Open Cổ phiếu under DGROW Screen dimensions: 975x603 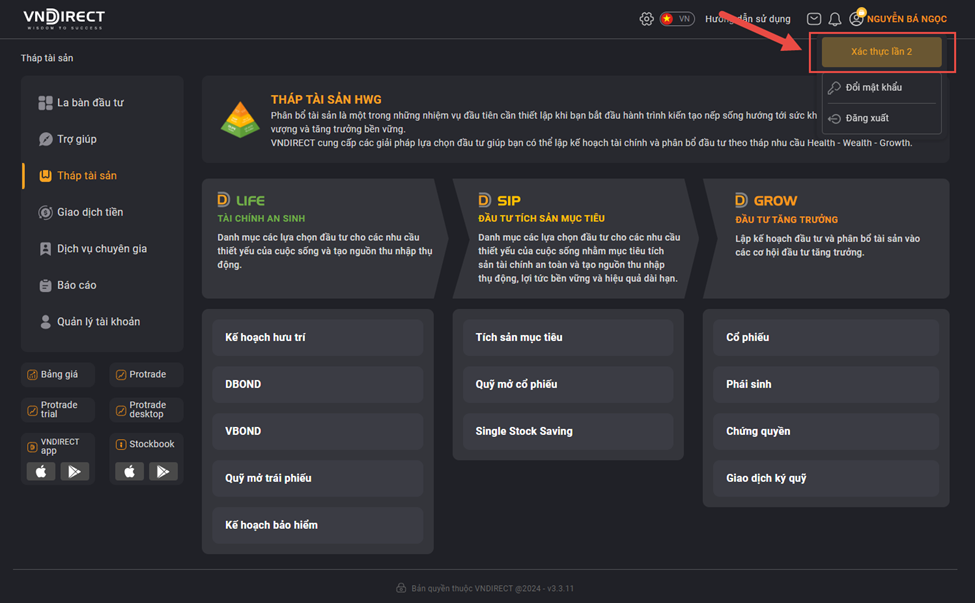click(x=826, y=338)
